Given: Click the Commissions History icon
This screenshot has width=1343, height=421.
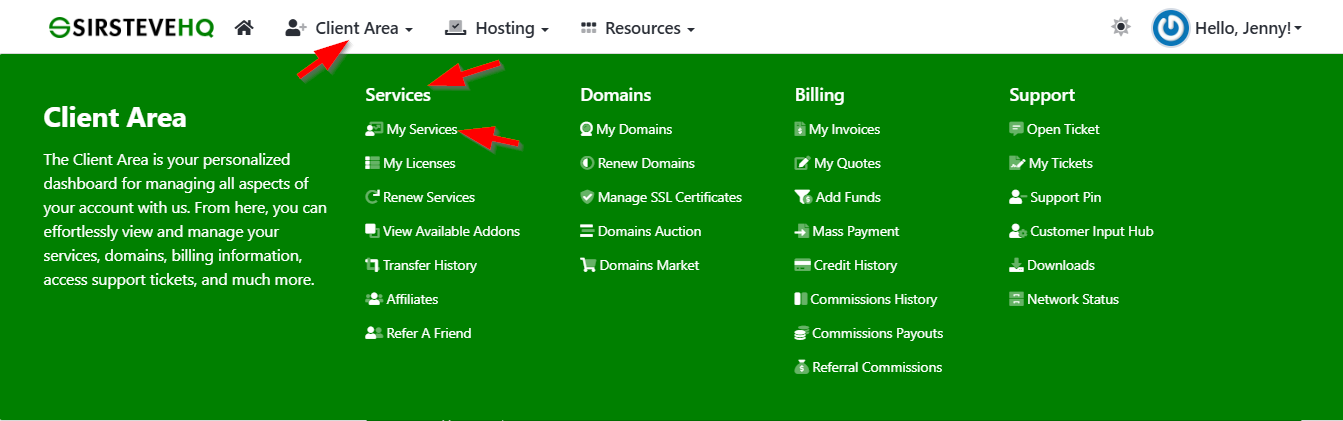Looking at the screenshot, I should click(x=801, y=299).
